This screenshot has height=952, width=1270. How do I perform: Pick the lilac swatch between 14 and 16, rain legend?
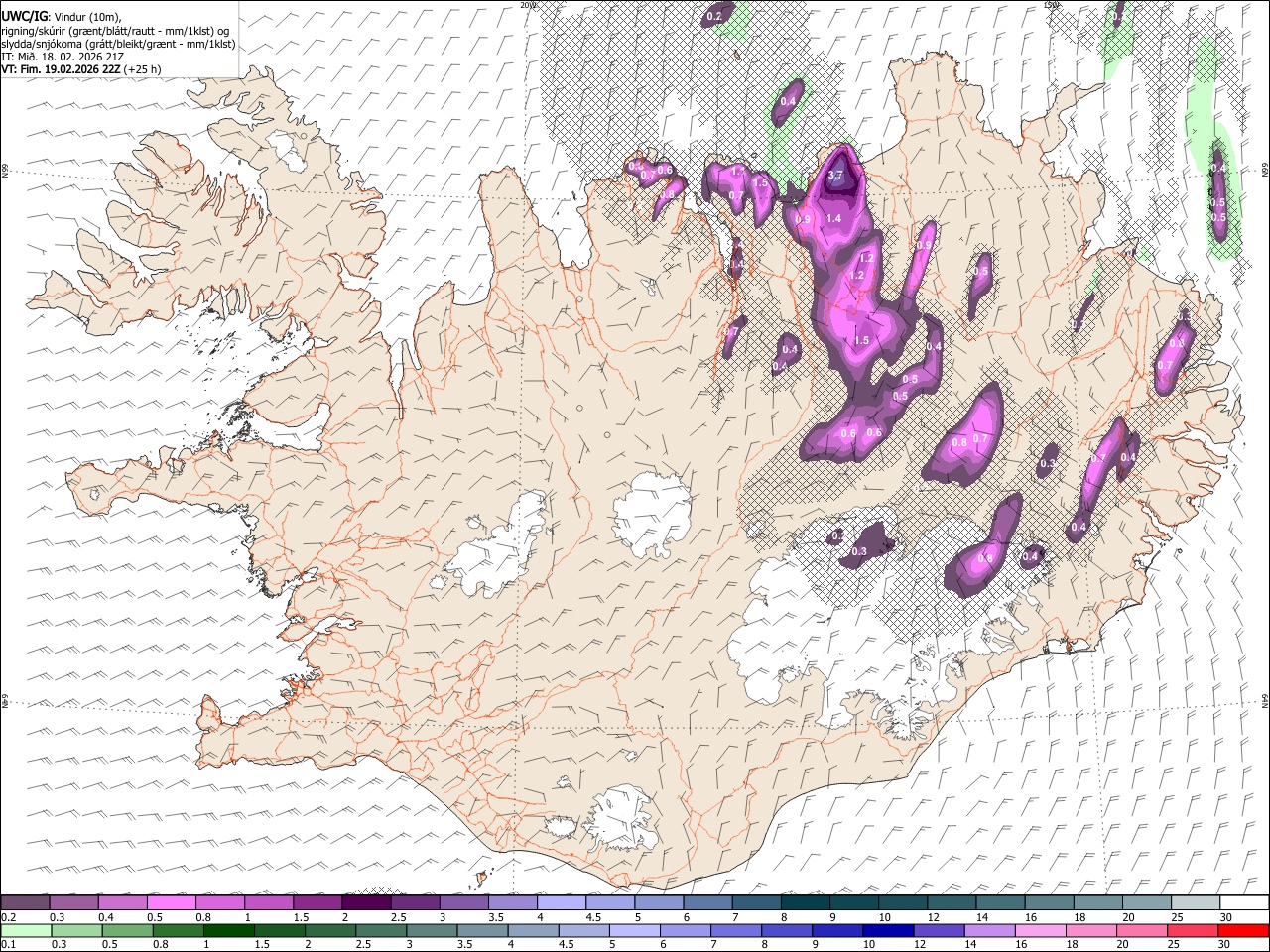989,930
